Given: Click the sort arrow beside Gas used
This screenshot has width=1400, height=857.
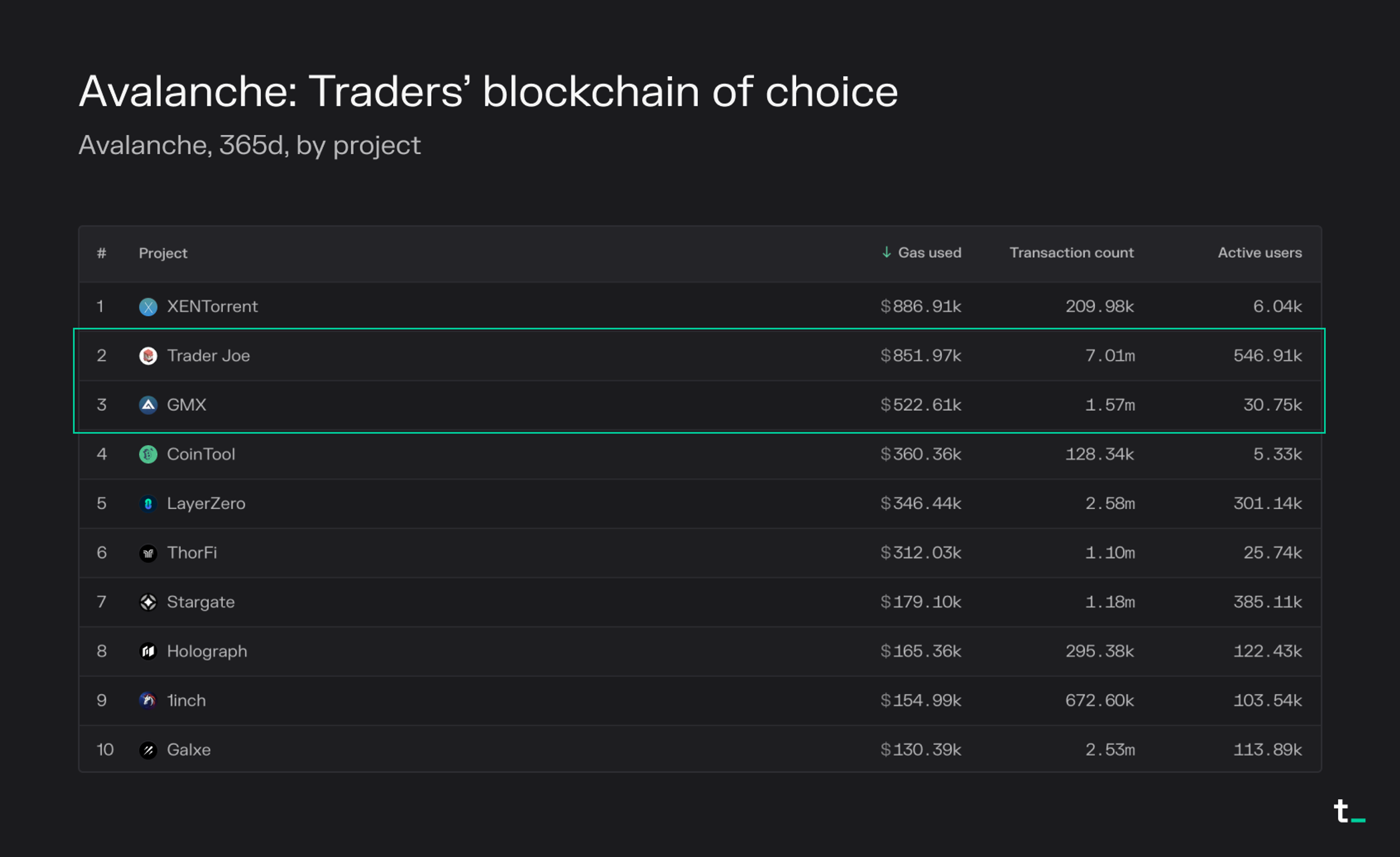Looking at the screenshot, I should 886,252.
